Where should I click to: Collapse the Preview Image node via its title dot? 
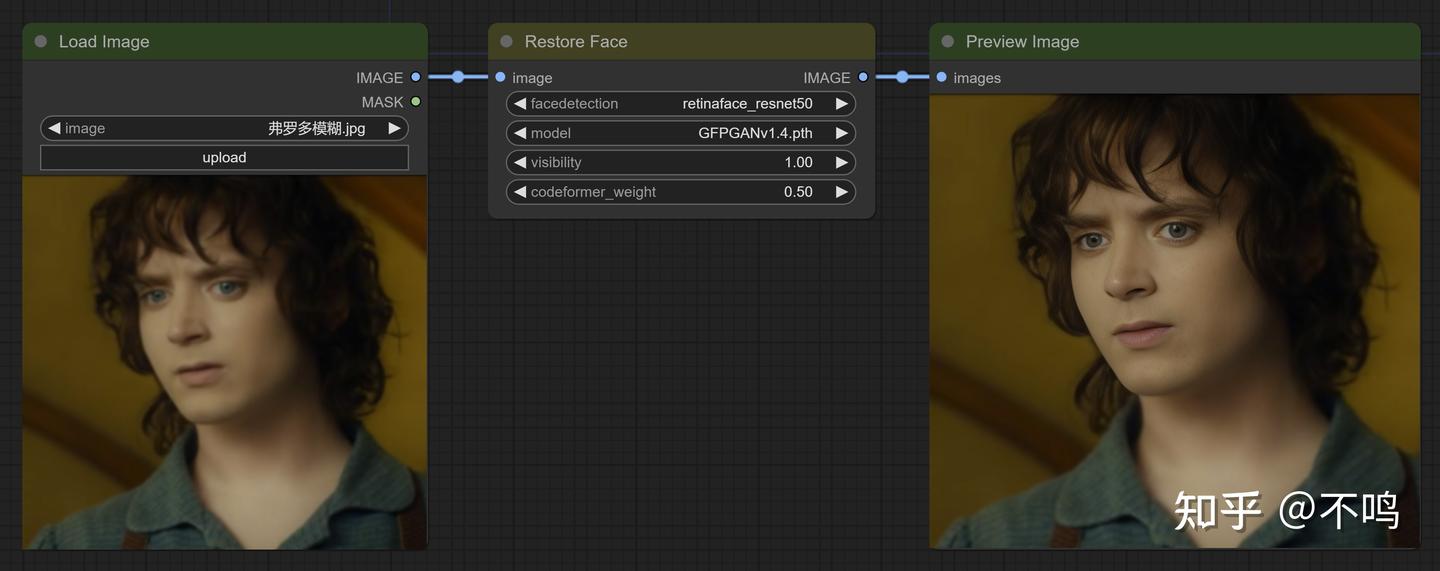pyautogui.click(x=947, y=42)
